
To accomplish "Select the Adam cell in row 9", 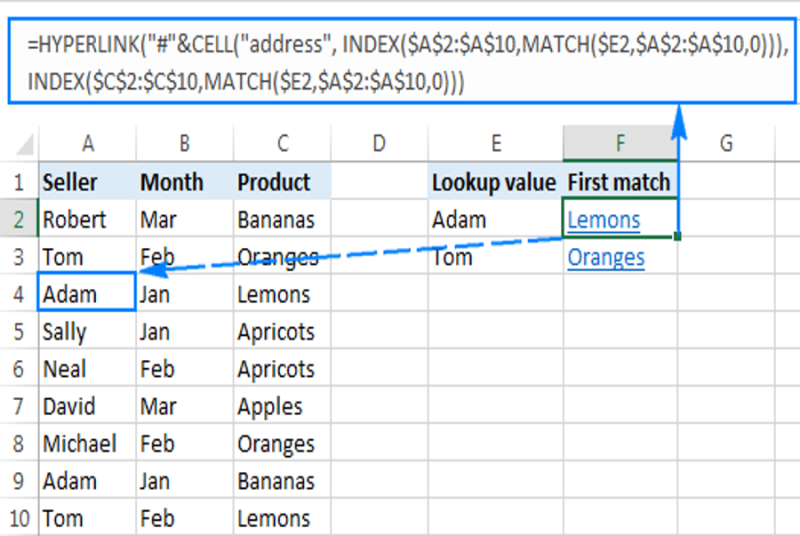I will click(88, 481).
